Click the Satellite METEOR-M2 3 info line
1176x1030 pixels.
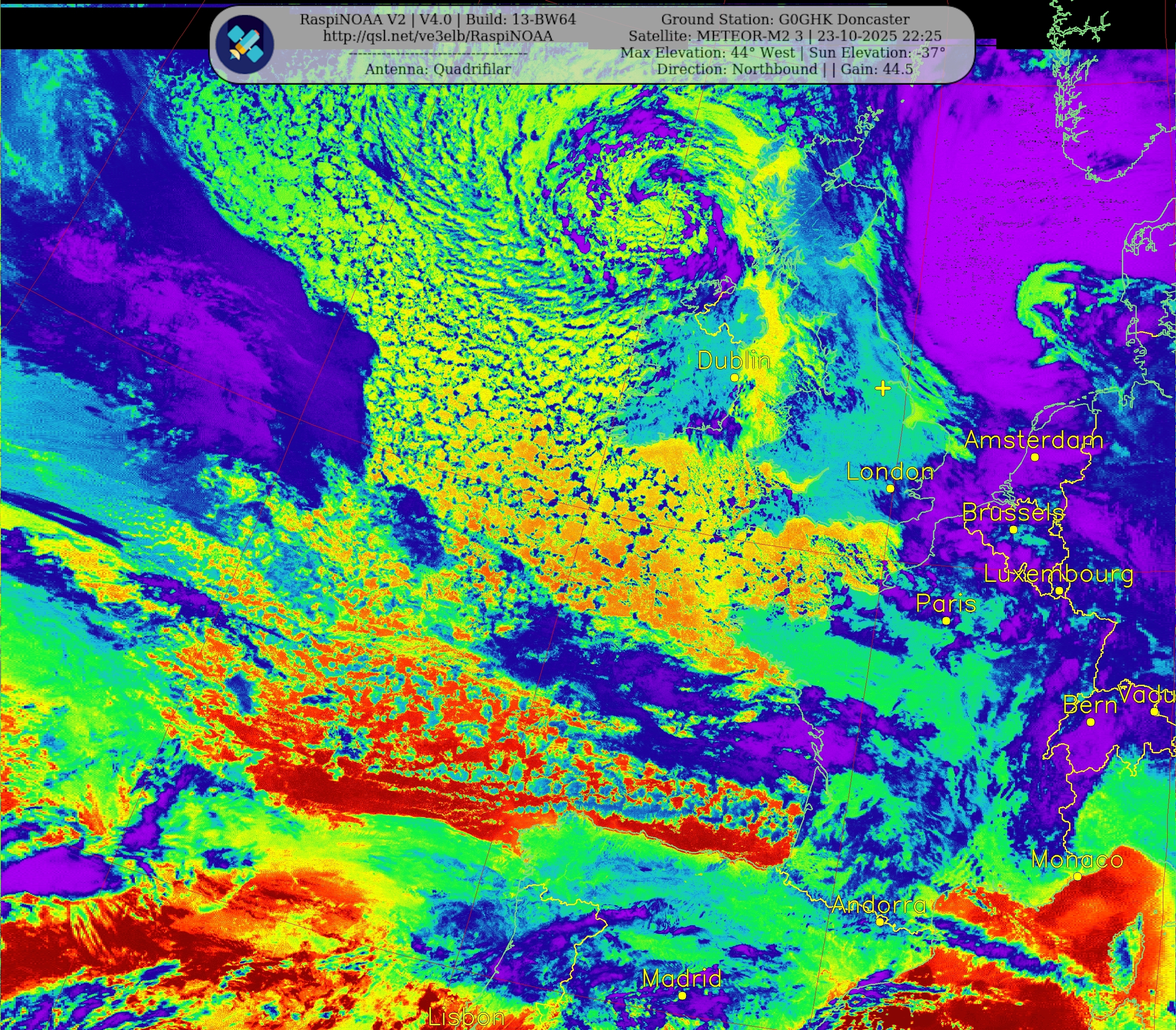tap(785, 36)
